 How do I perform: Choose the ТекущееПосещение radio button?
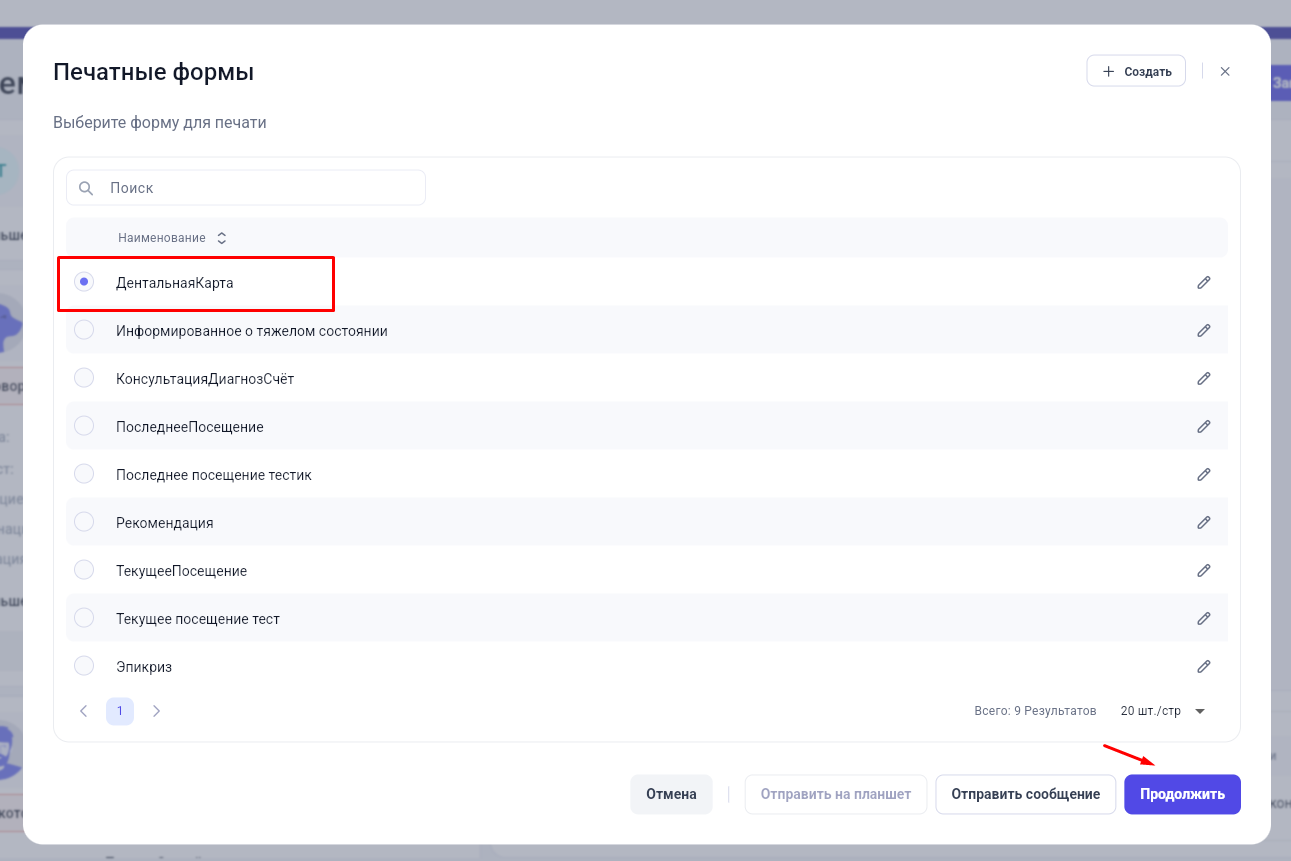[x=84, y=571]
